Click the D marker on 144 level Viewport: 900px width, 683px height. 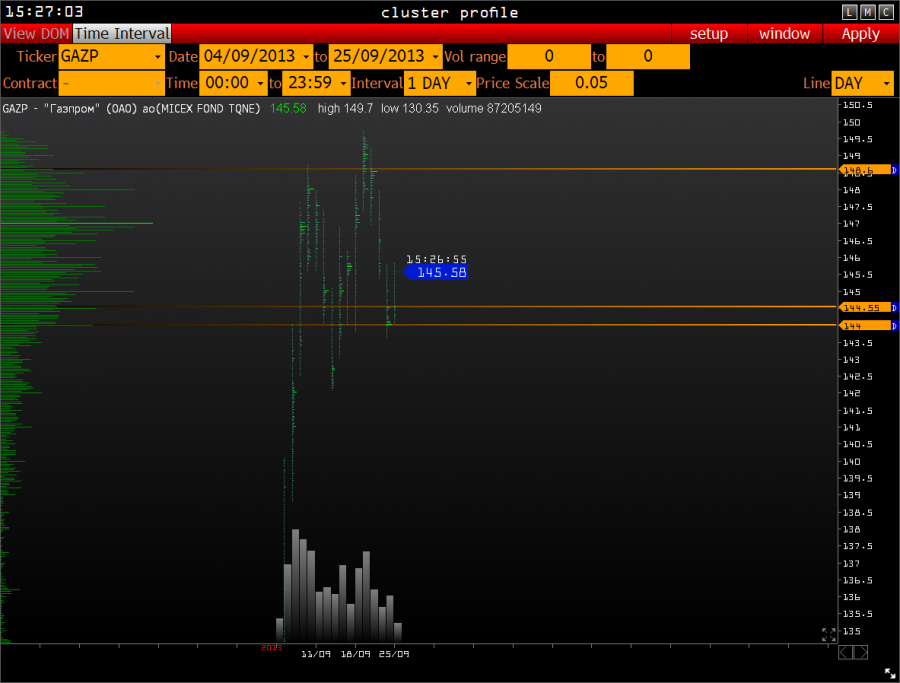pyautogui.click(x=894, y=326)
